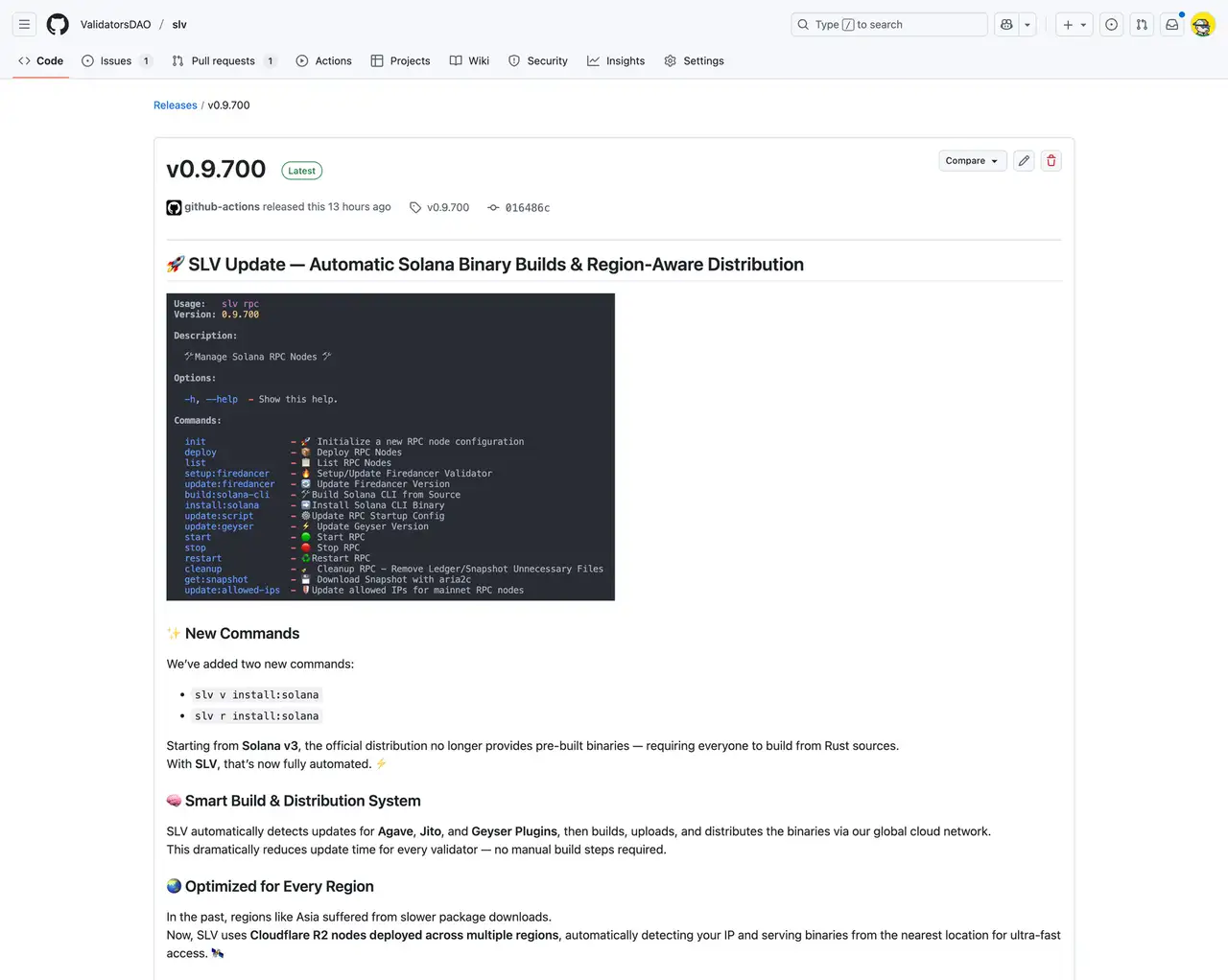Click the search field in the header
Viewport: 1228px width, 980px height.
tap(887, 24)
